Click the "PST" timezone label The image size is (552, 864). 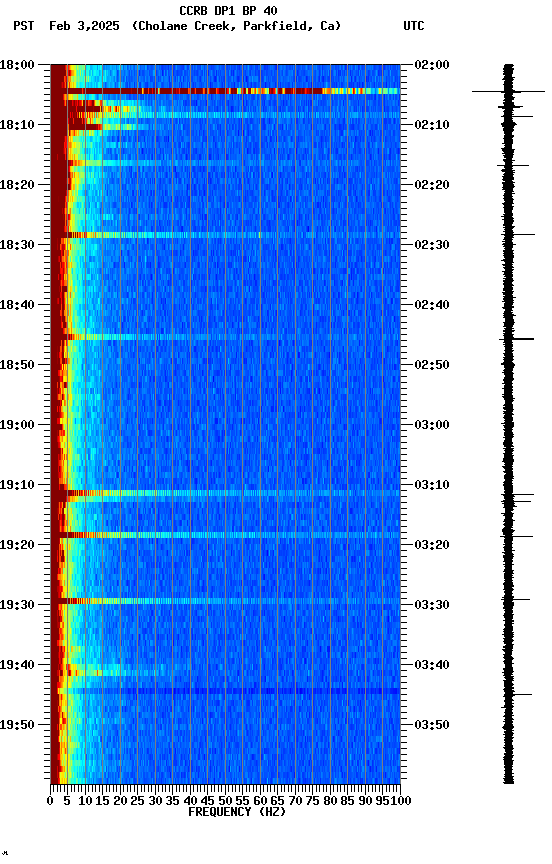pyautogui.click(x=24, y=26)
